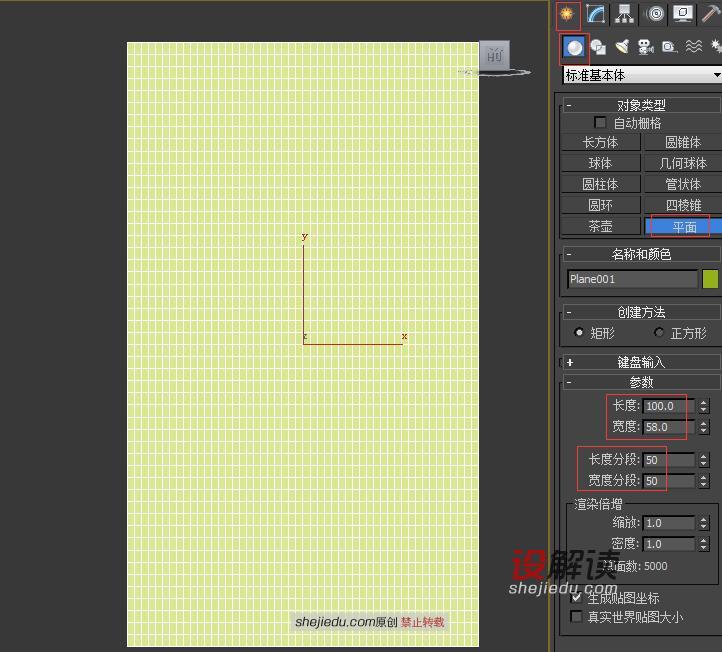Enable the 自动栅格 checkbox
Image resolution: width=722 pixels, height=652 pixels.
(x=600, y=123)
